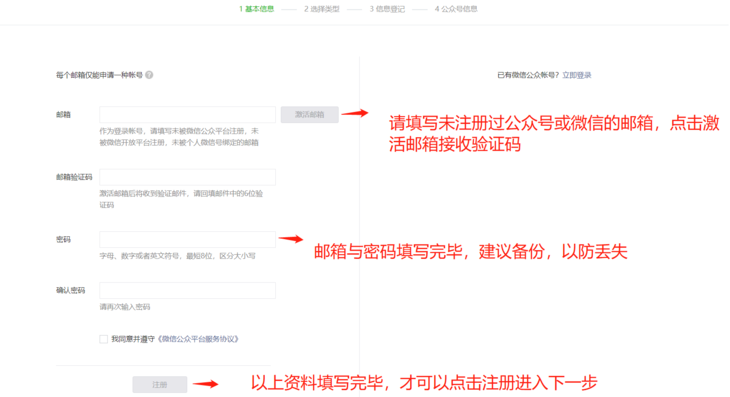
Task: Click the help question-mark icon beside 每个邮箱仅能申请一种帐号
Action: pos(149,75)
